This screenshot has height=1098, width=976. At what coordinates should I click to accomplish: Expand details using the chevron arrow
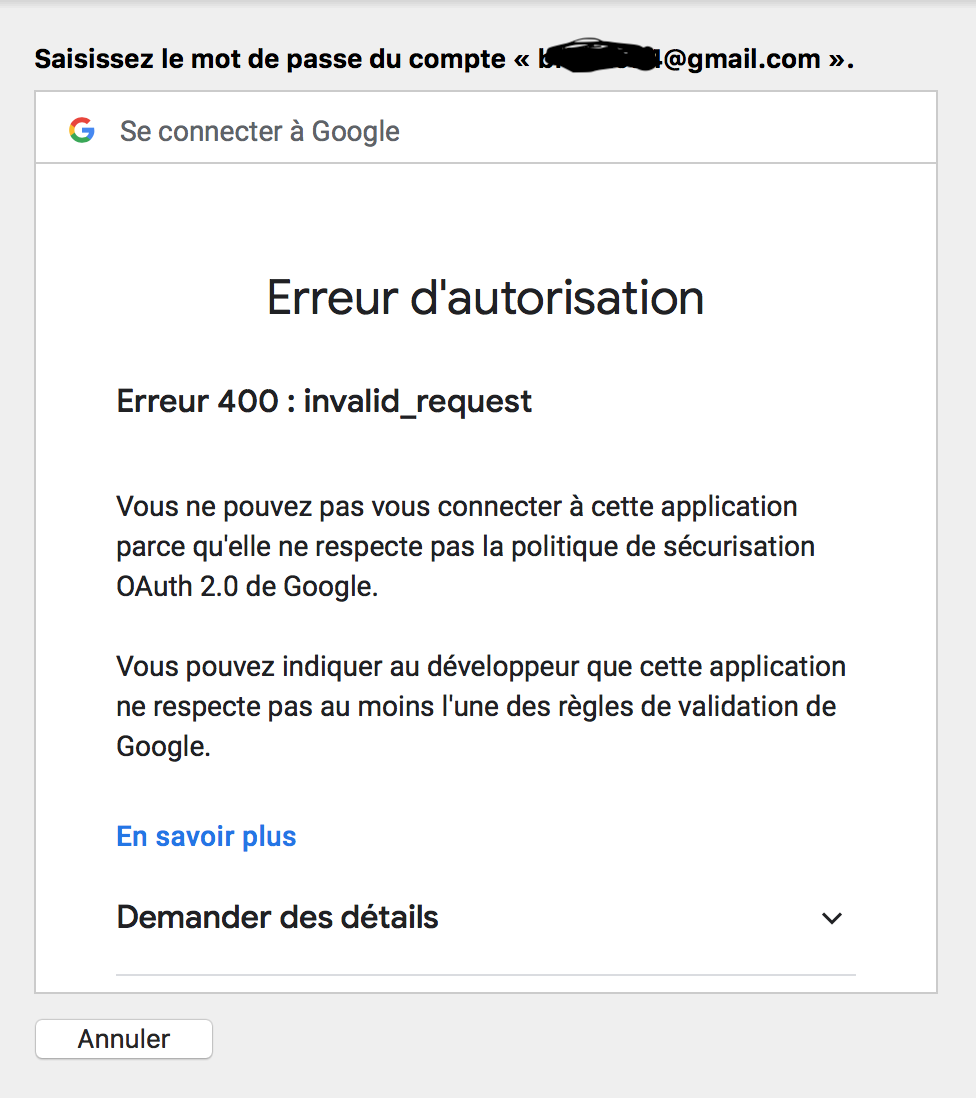coord(831,918)
